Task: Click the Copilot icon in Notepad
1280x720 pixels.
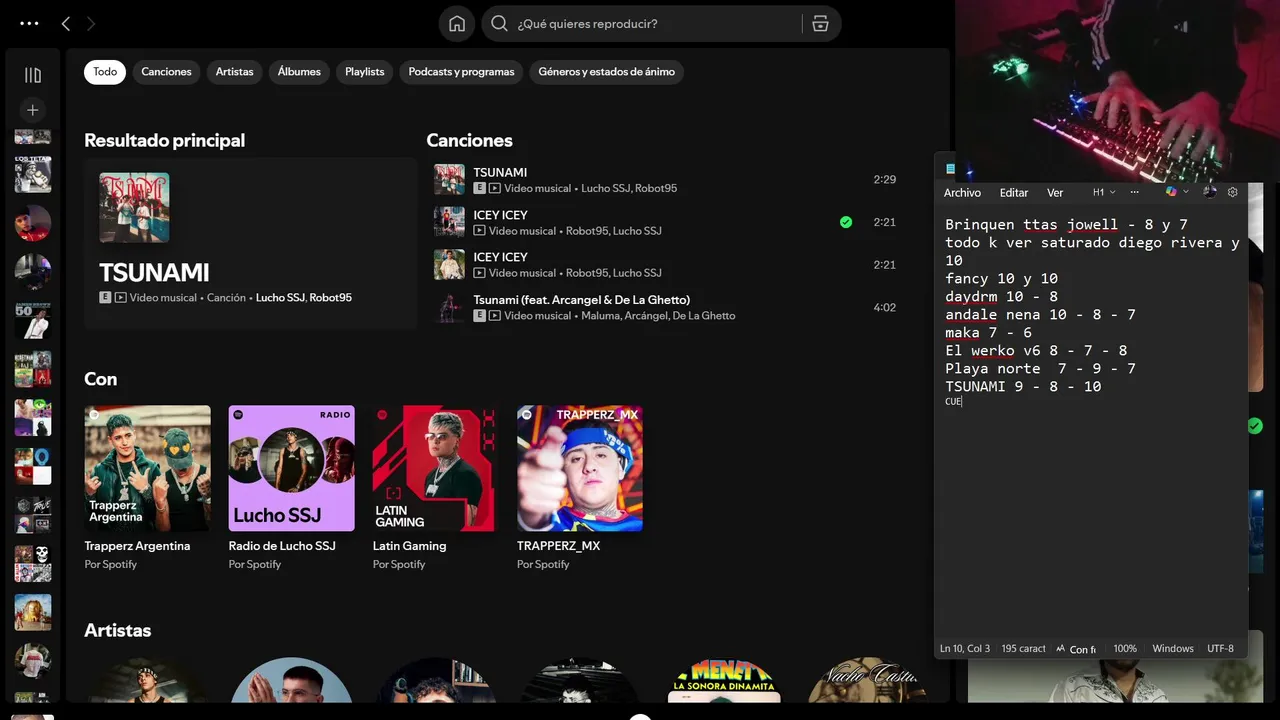Action: pyautogui.click(x=1171, y=192)
